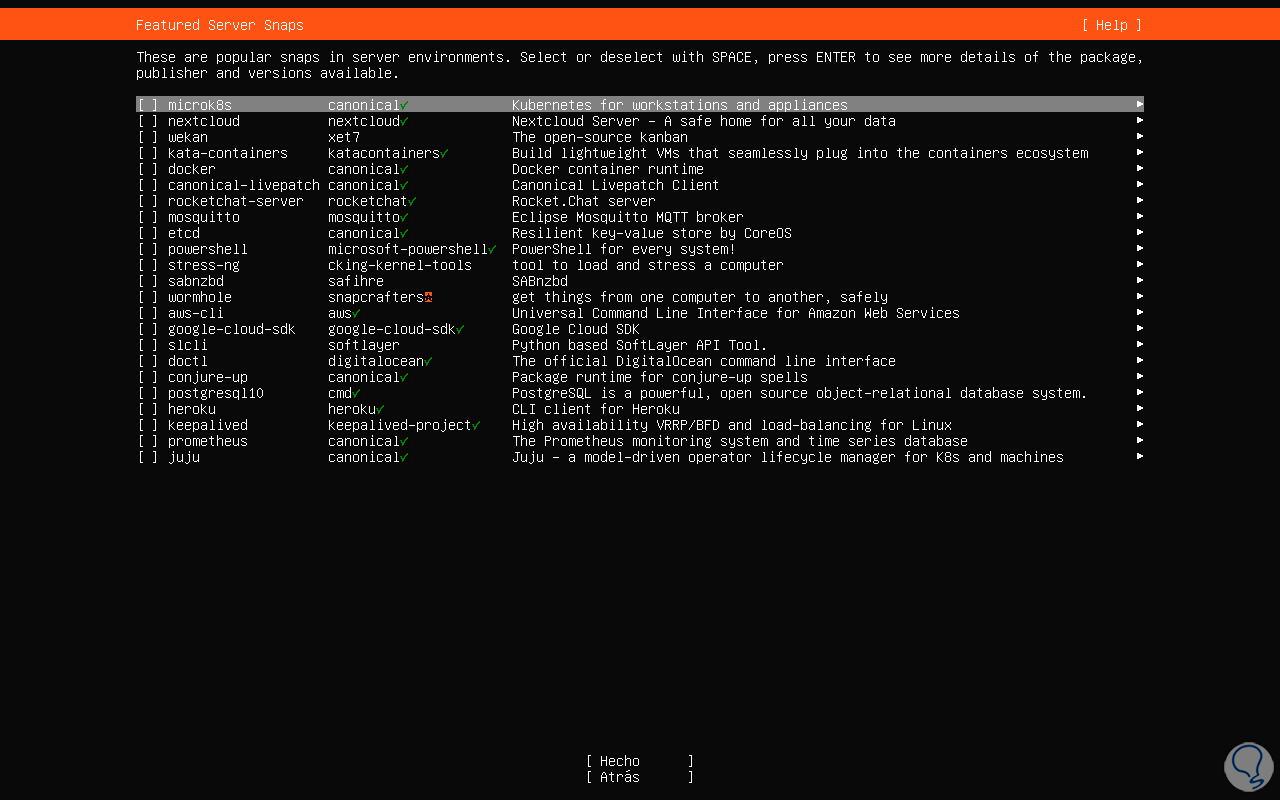The width and height of the screenshot is (1280, 800).
Task: Show details arrow for prometheus row
Action: pos(1140,440)
